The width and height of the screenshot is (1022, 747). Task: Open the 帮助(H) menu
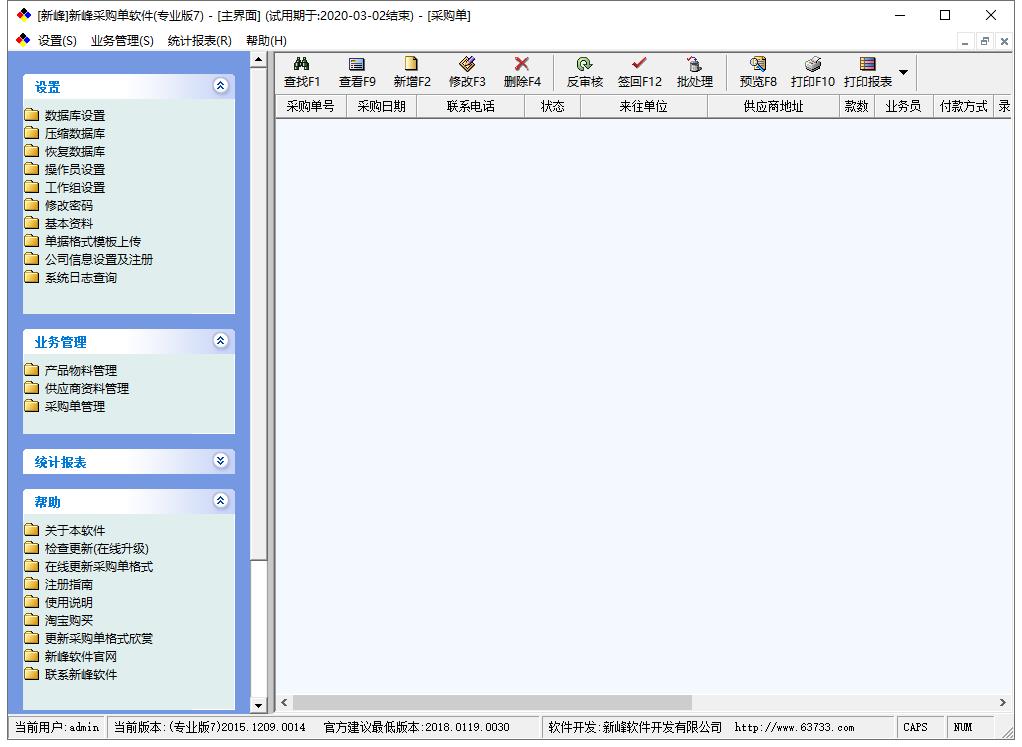[x=266, y=40]
